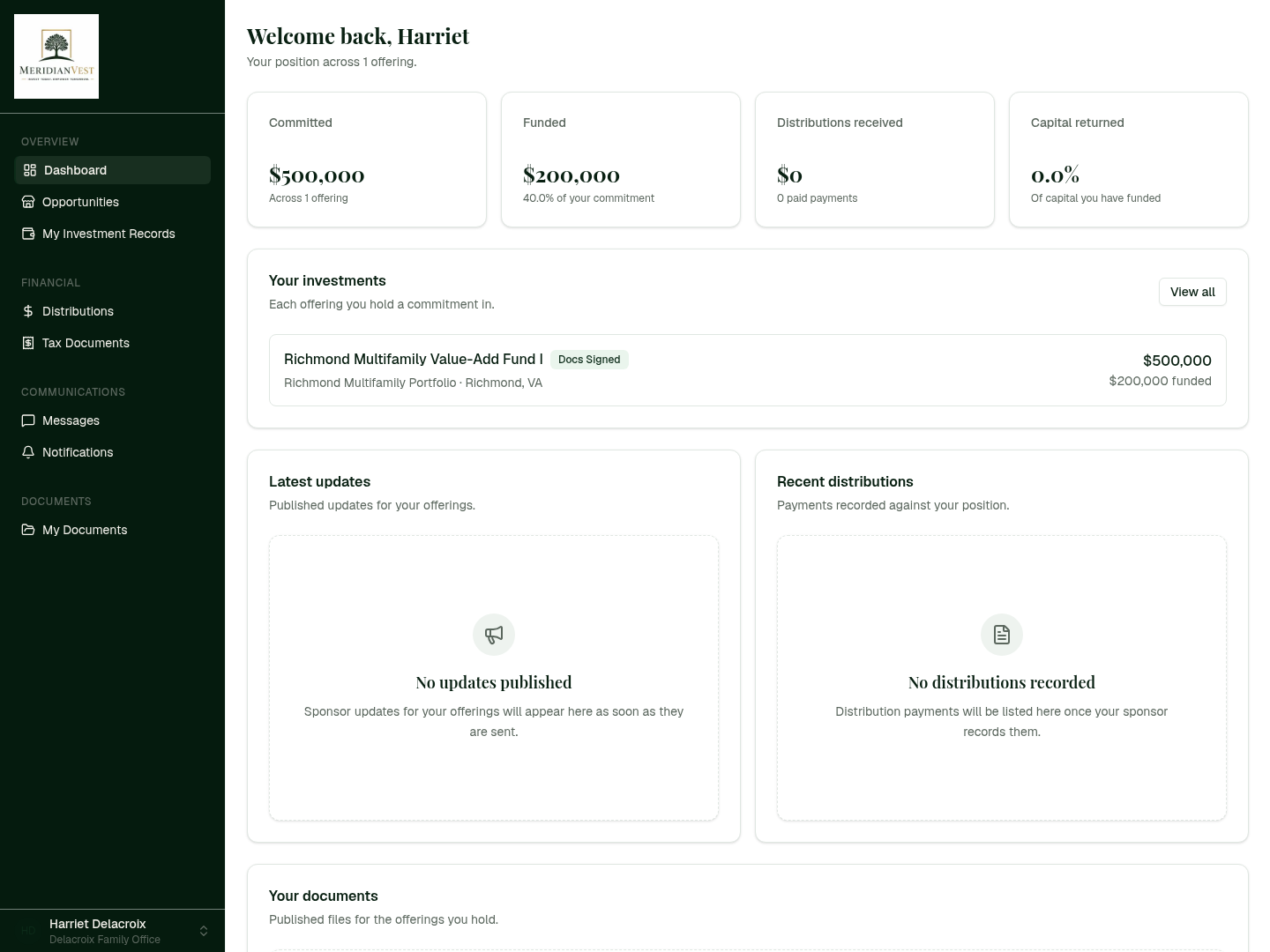
Task: Click the megaphone icon above No updates published
Action: [x=494, y=635]
